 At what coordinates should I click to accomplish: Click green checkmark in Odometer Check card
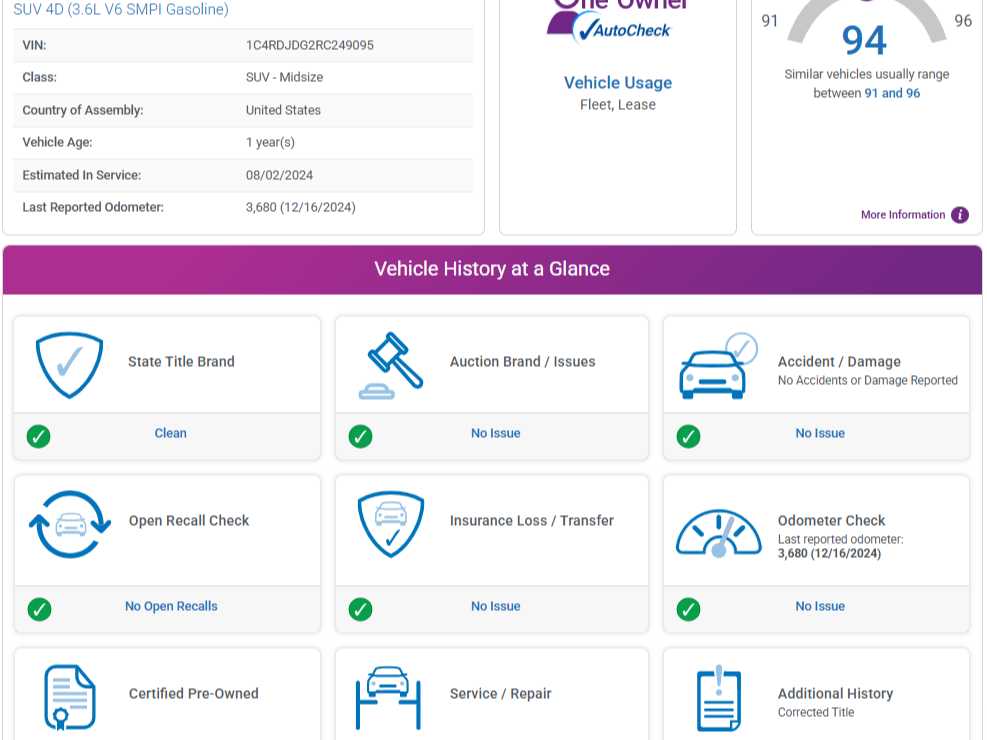[x=688, y=609]
